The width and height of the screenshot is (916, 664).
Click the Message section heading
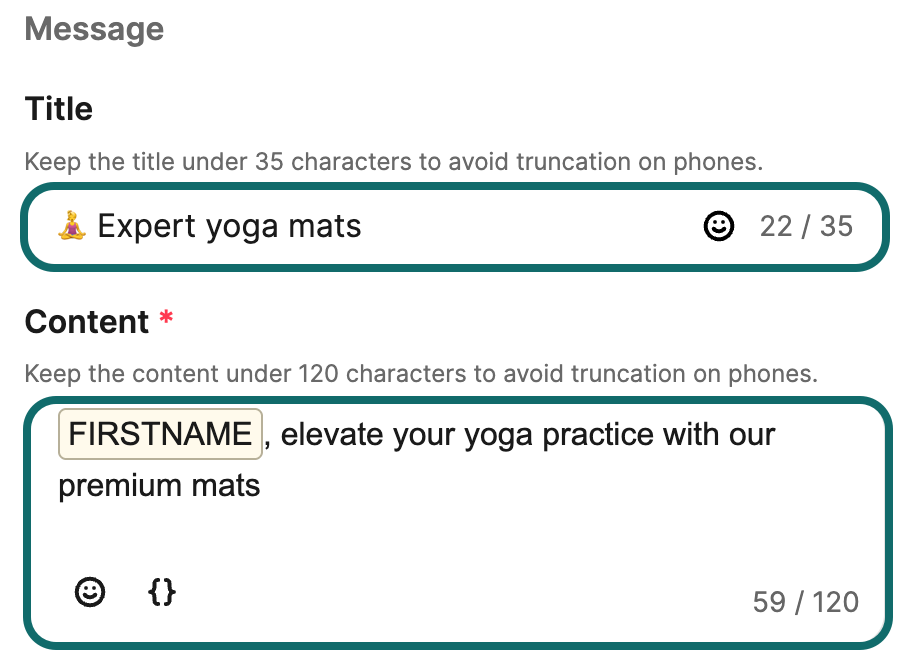[x=94, y=29]
